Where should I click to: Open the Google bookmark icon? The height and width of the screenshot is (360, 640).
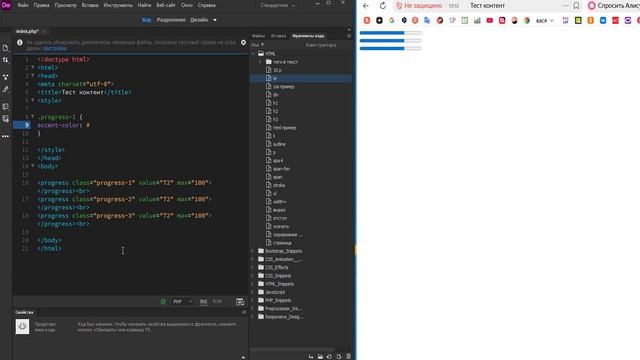pyautogui.click(x=391, y=20)
